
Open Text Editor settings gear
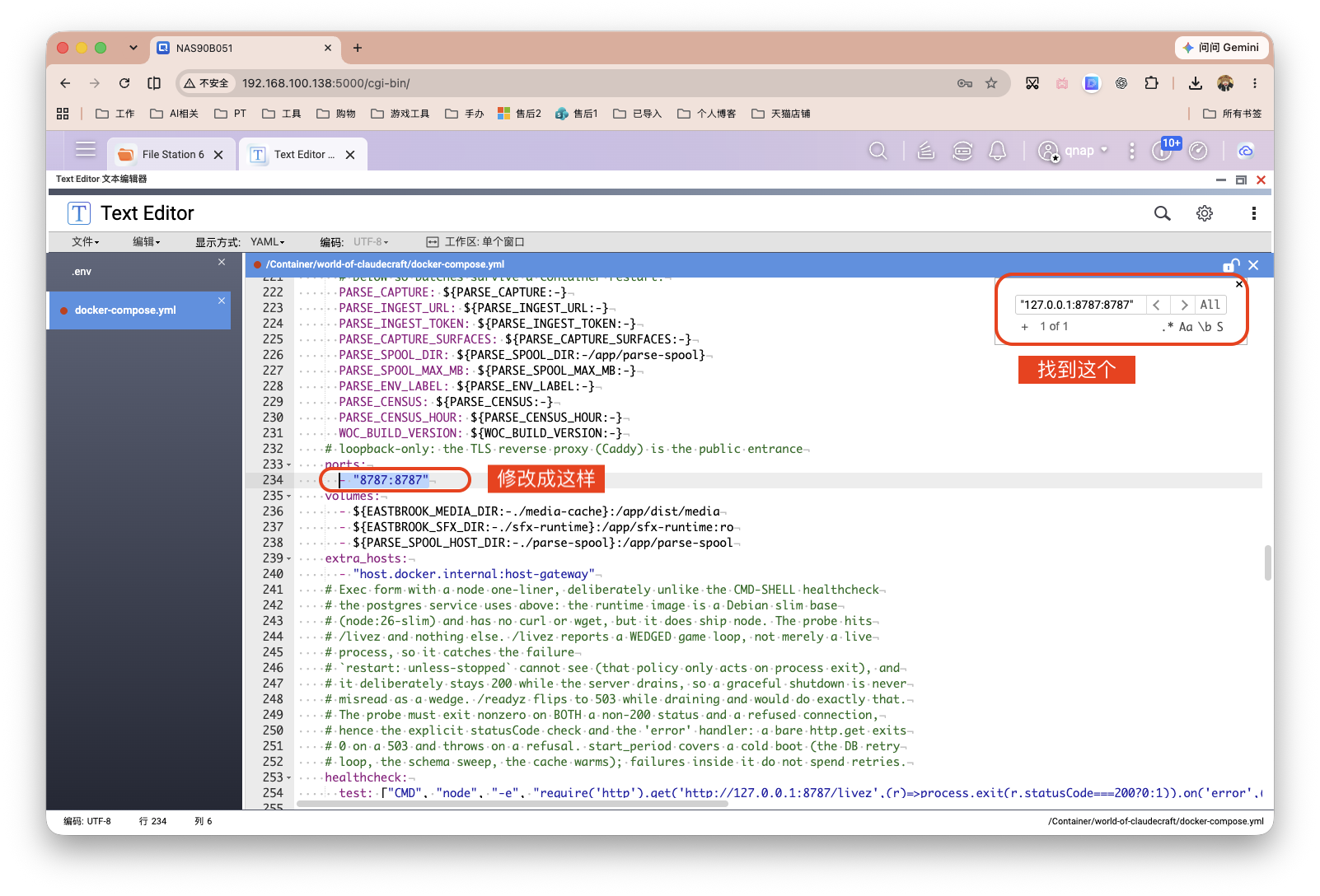1205,213
